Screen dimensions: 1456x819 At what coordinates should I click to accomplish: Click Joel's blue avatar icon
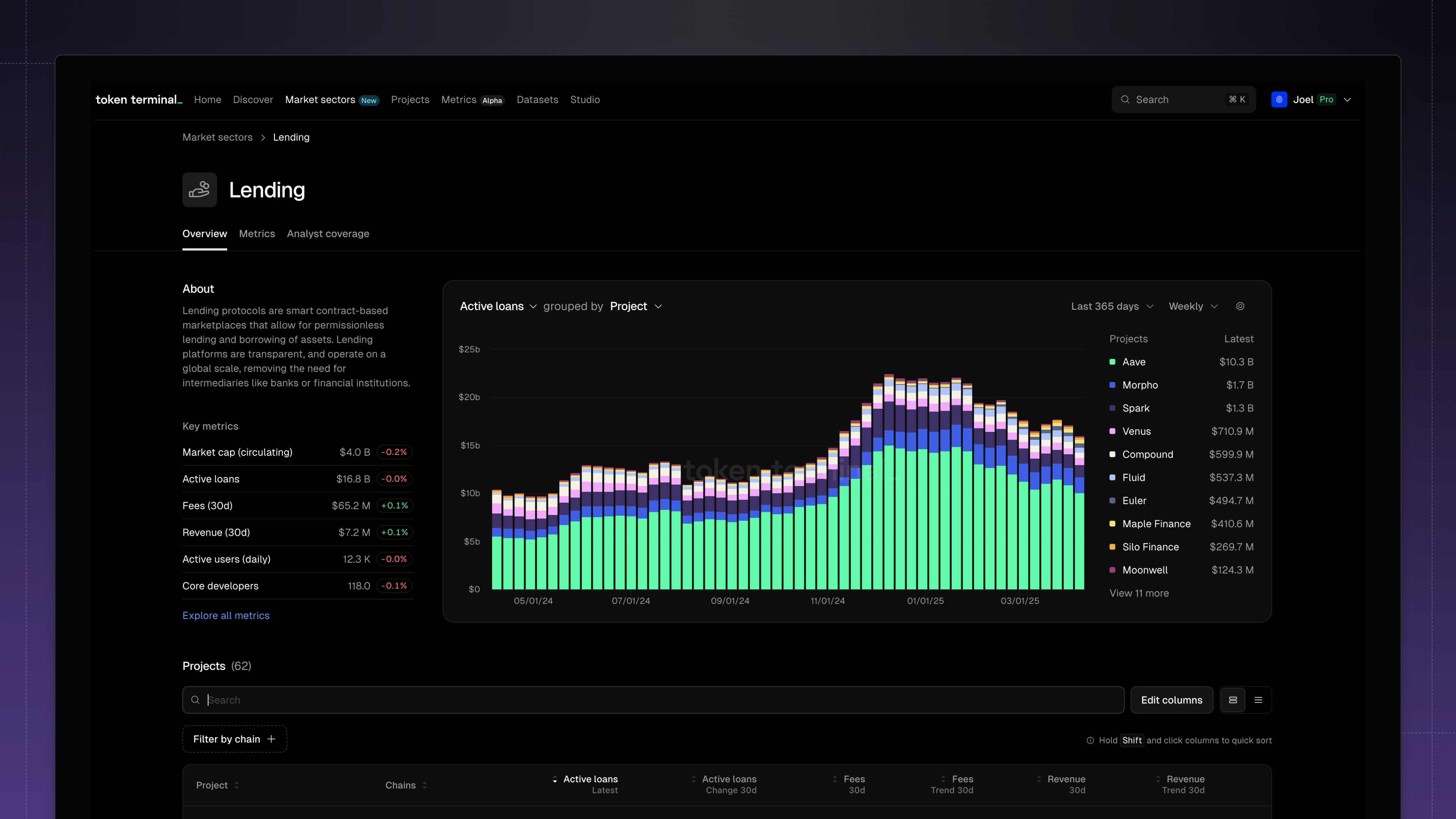click(x=1279, y=99)
